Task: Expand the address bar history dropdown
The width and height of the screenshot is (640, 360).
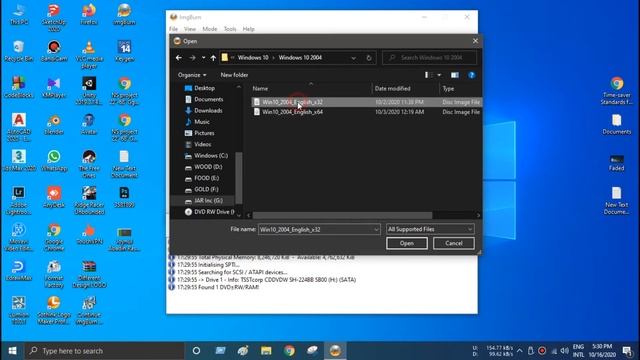Action: pyautogui.click(x=353, y=58)
